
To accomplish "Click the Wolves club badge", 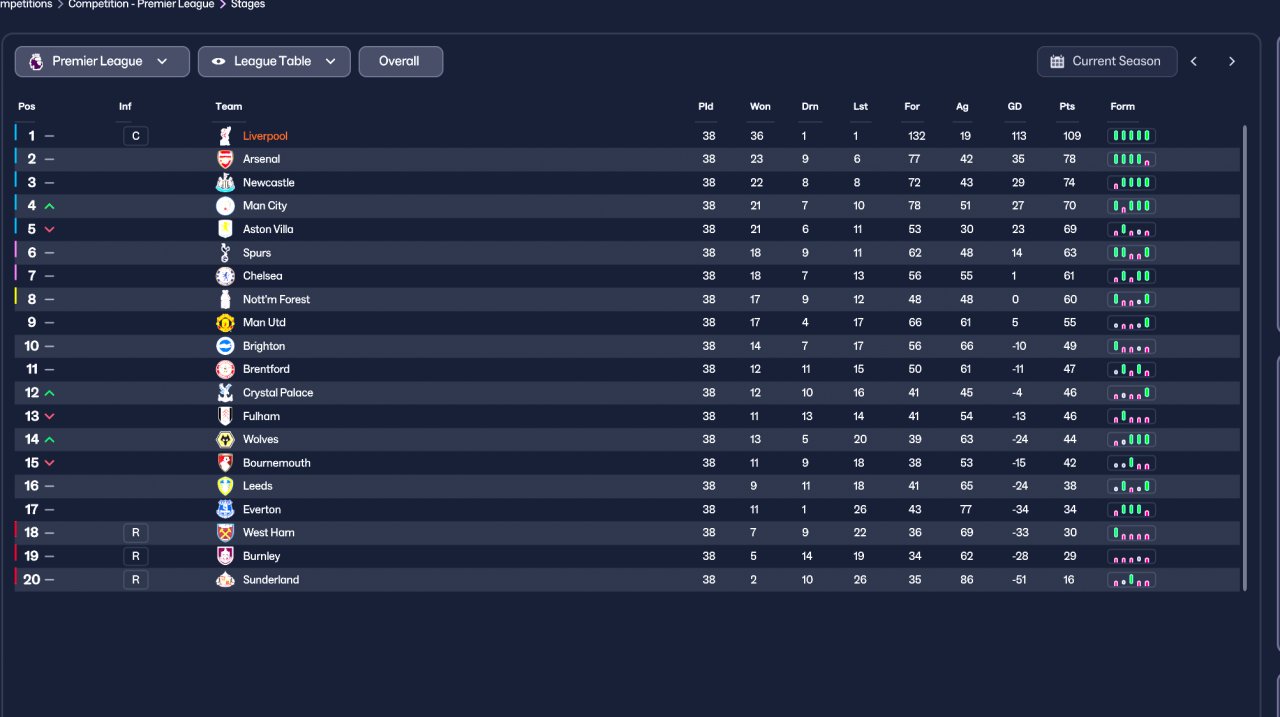I will tap(225, 439).
